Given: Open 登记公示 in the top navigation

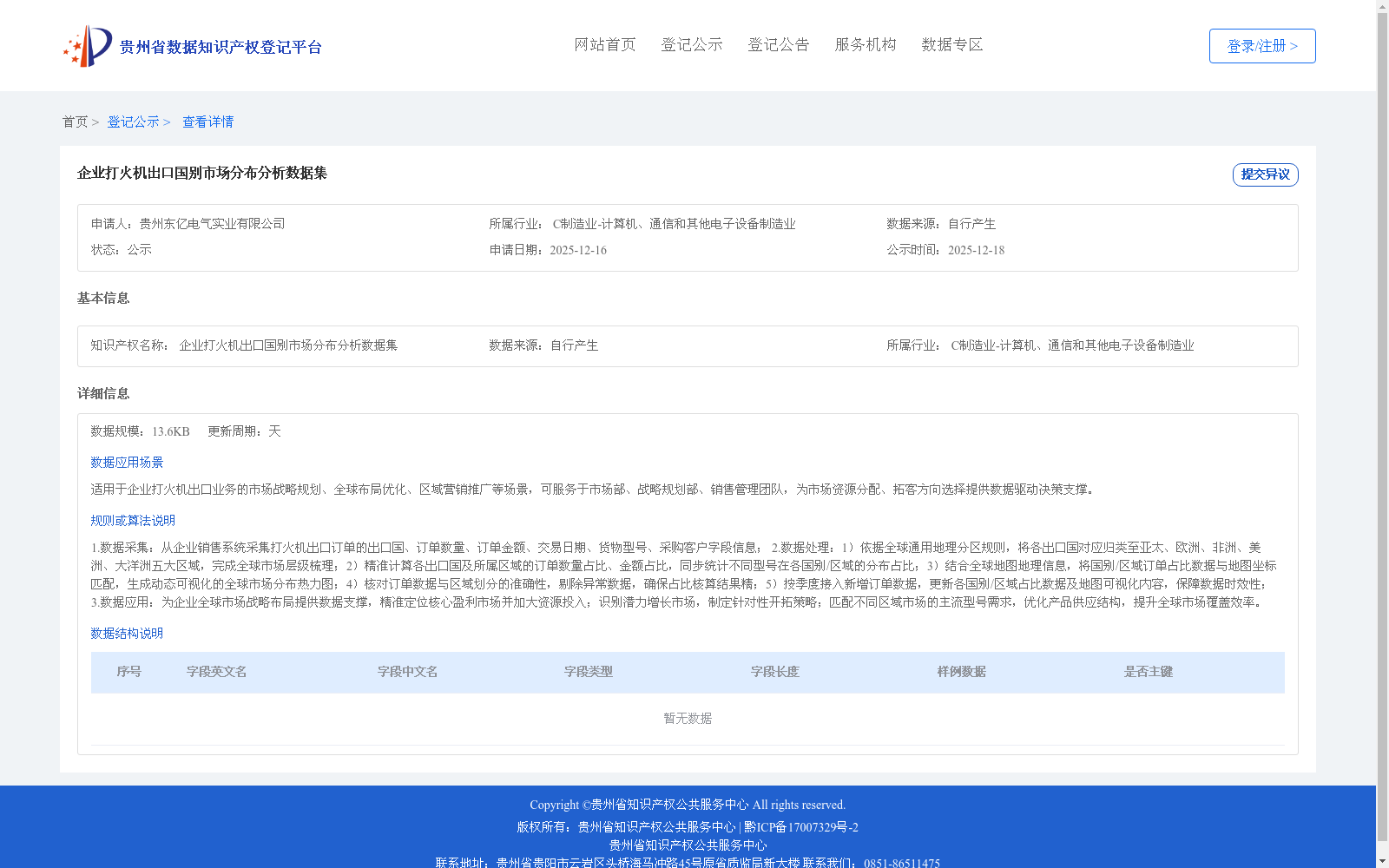Looking at the screenshot, I should point(692,45).
